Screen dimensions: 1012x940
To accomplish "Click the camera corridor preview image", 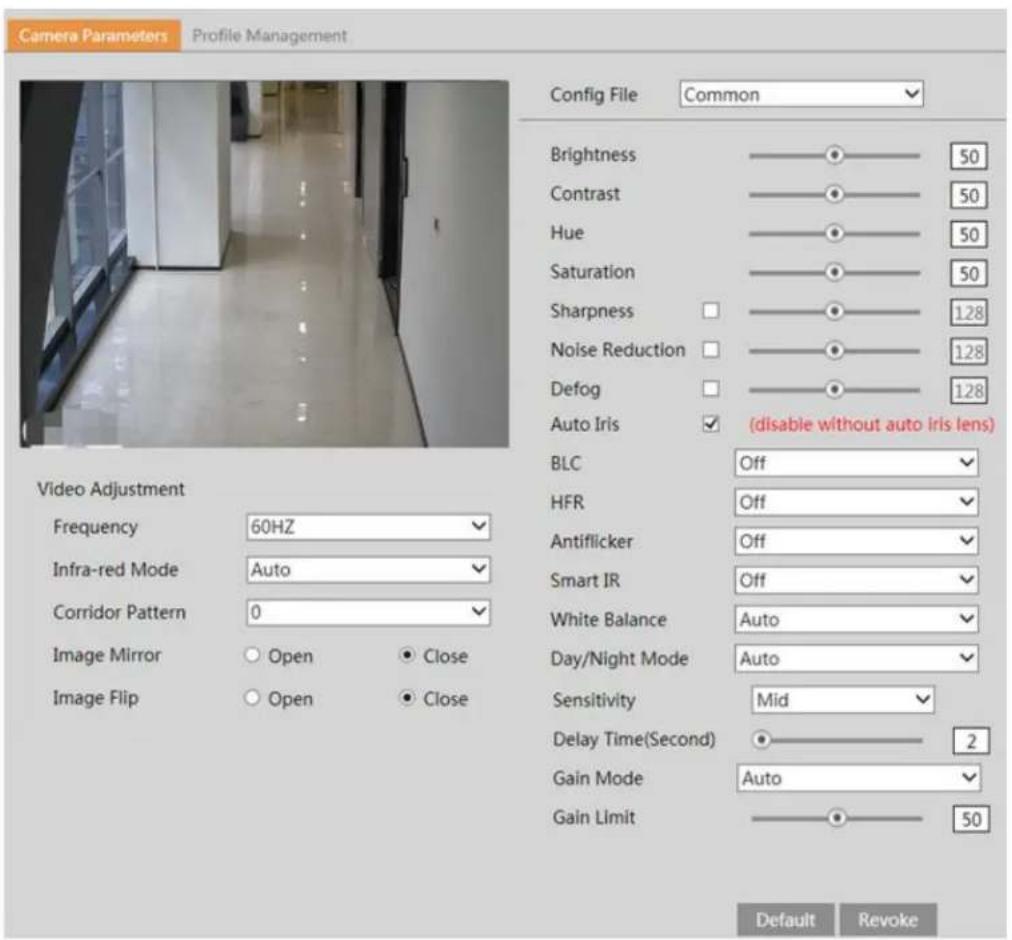I will click(x=265, y=264).
